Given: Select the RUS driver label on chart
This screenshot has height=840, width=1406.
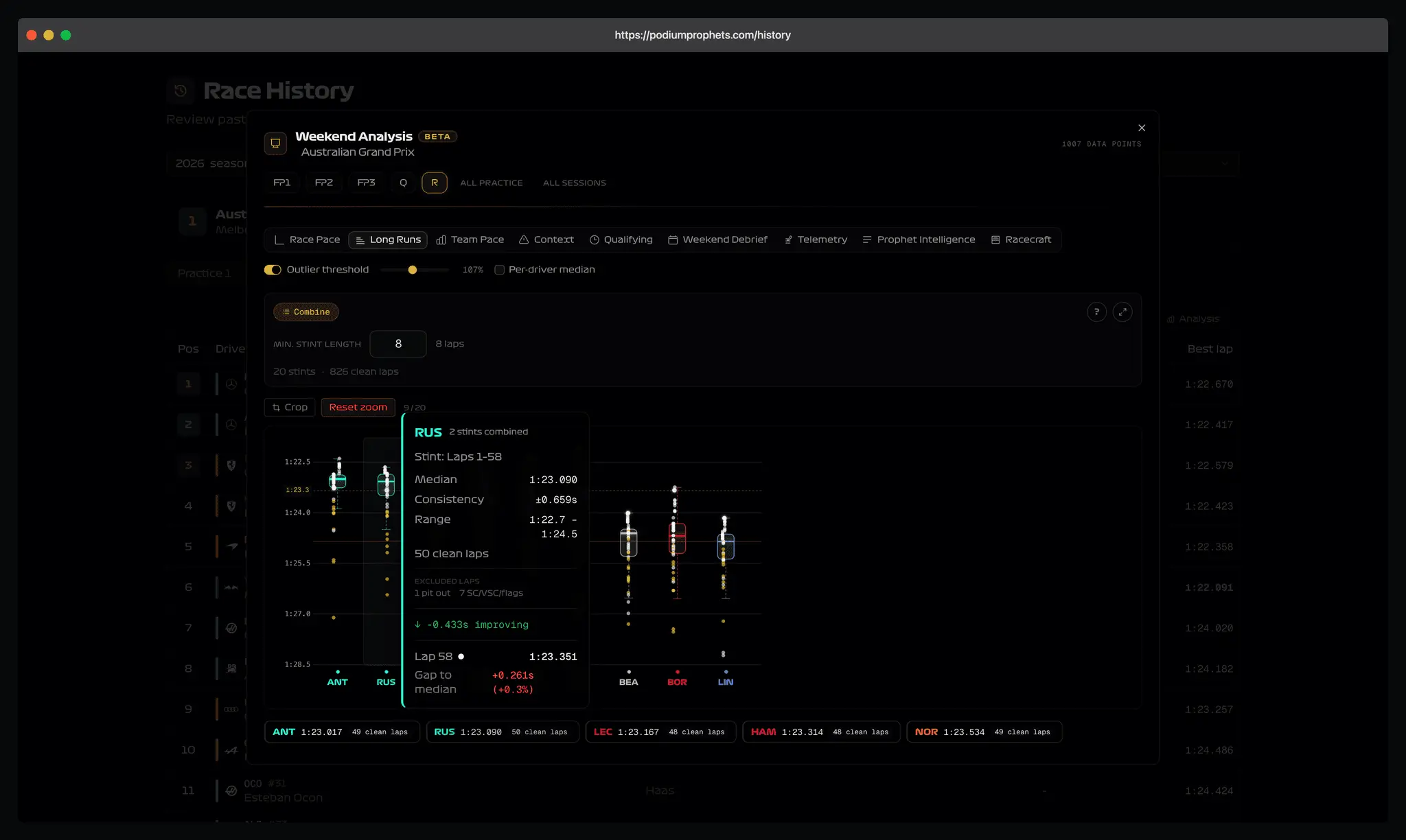Looking at the screenshot, I should click(386, 681).
